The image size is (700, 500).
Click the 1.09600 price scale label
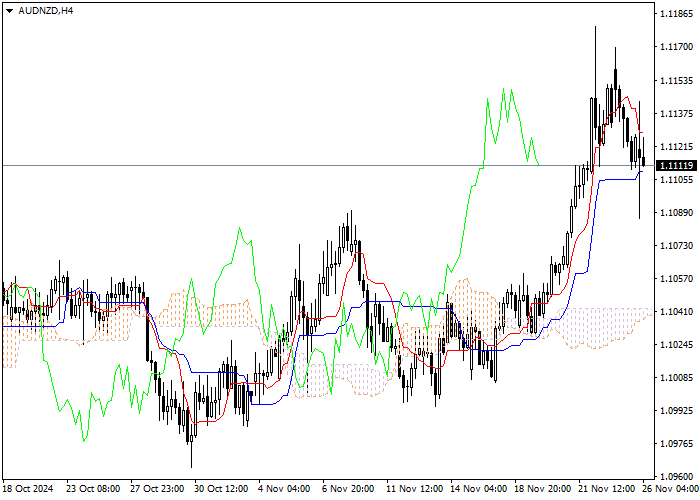(676, 476)
